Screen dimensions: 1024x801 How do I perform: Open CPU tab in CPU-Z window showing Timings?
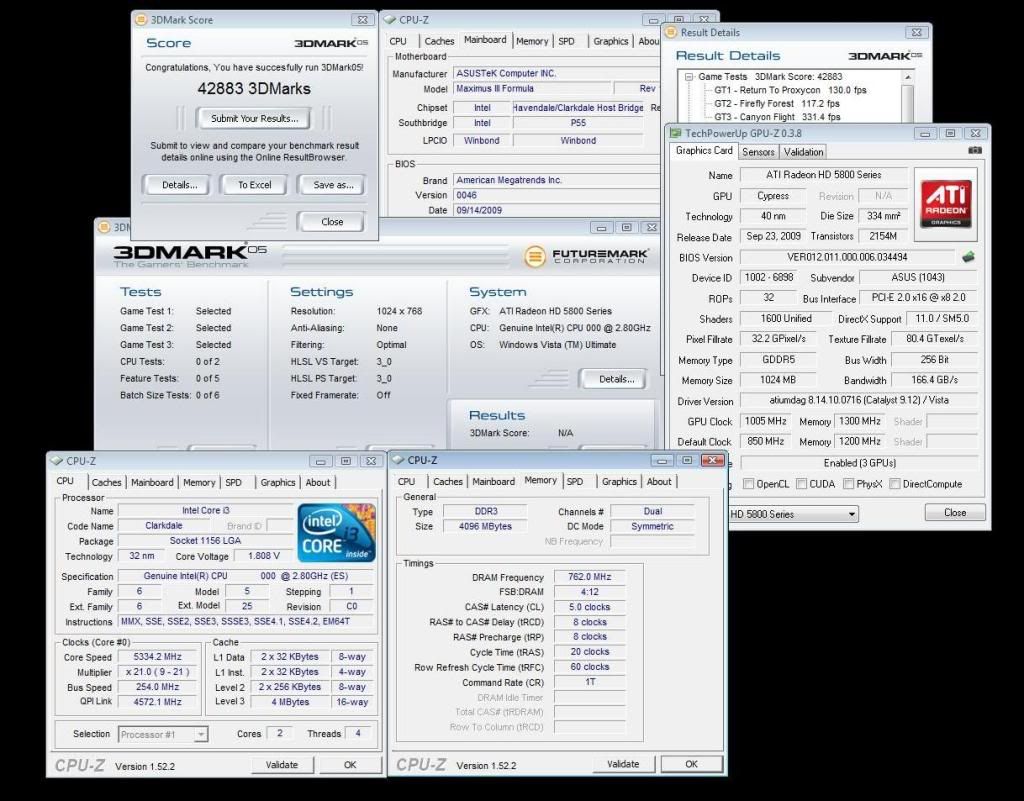pos(406,482)
